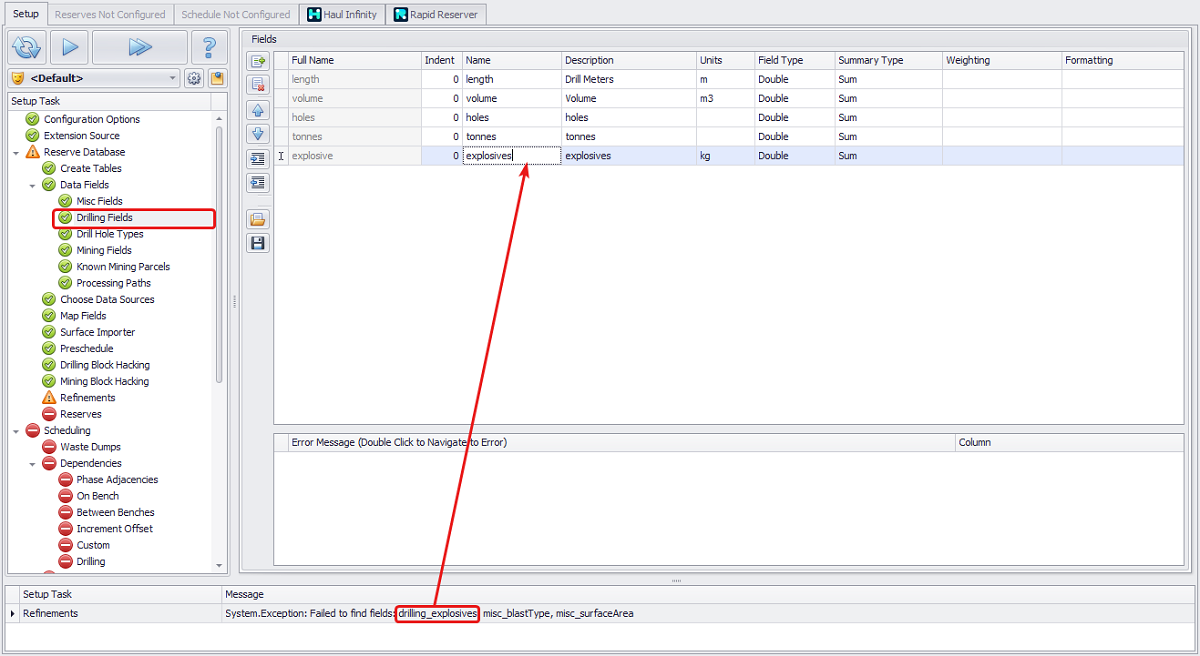Click the open folder icon in Fields toolbar
The image size is (1200, 656).
(258, 219)
